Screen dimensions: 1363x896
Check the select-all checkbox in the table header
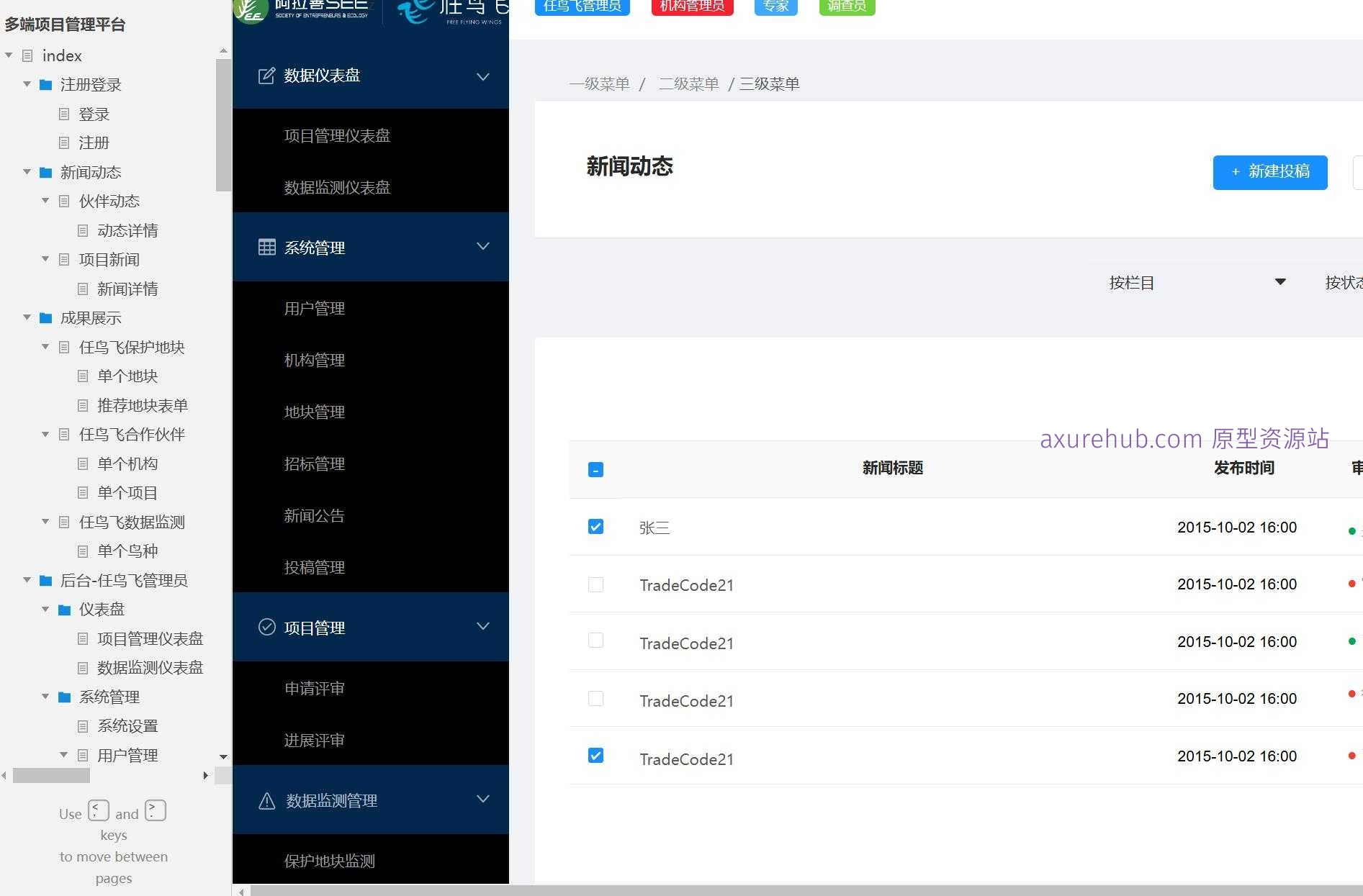[x=595, y=469]
